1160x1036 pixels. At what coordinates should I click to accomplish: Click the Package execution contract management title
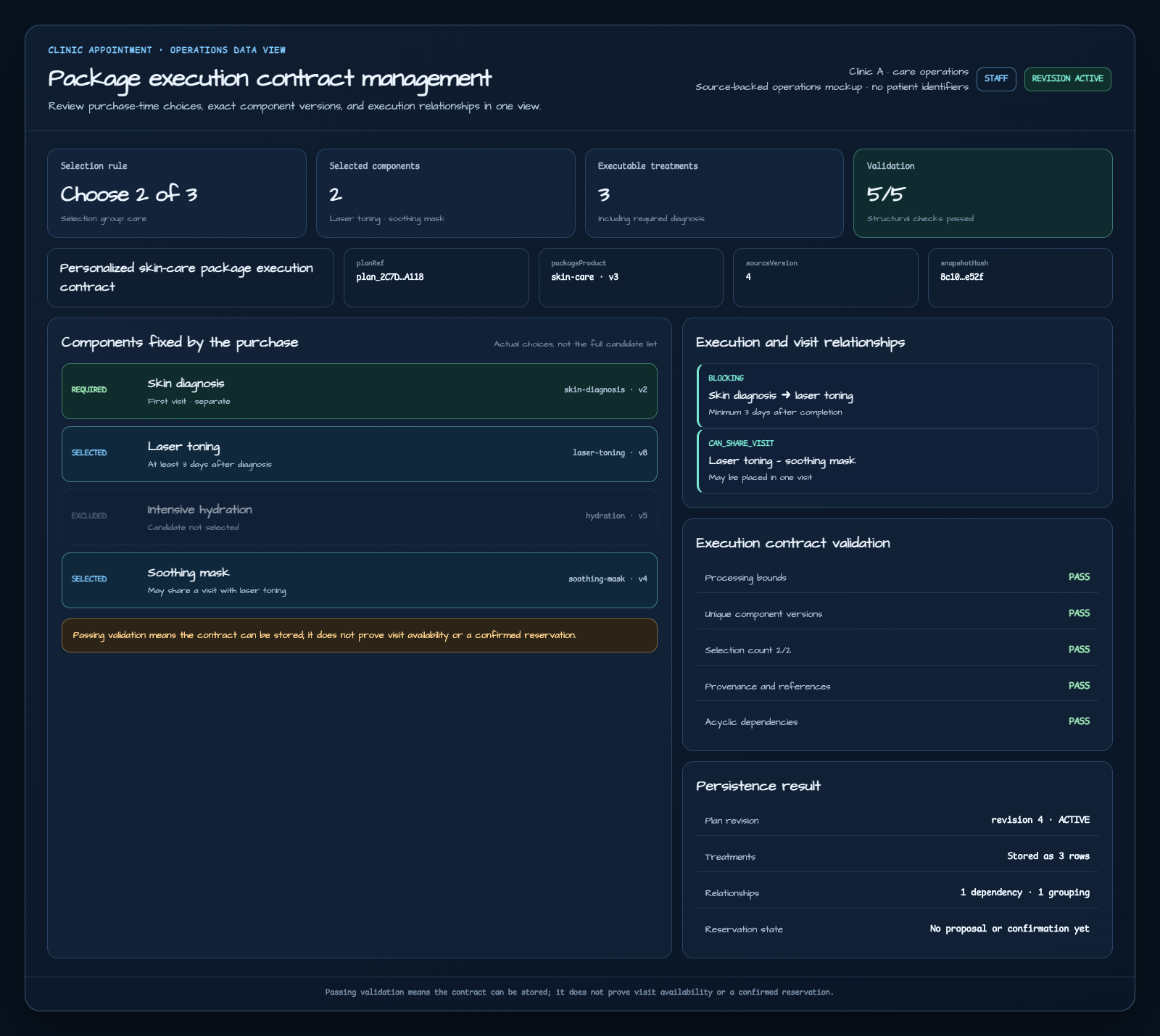270,78
